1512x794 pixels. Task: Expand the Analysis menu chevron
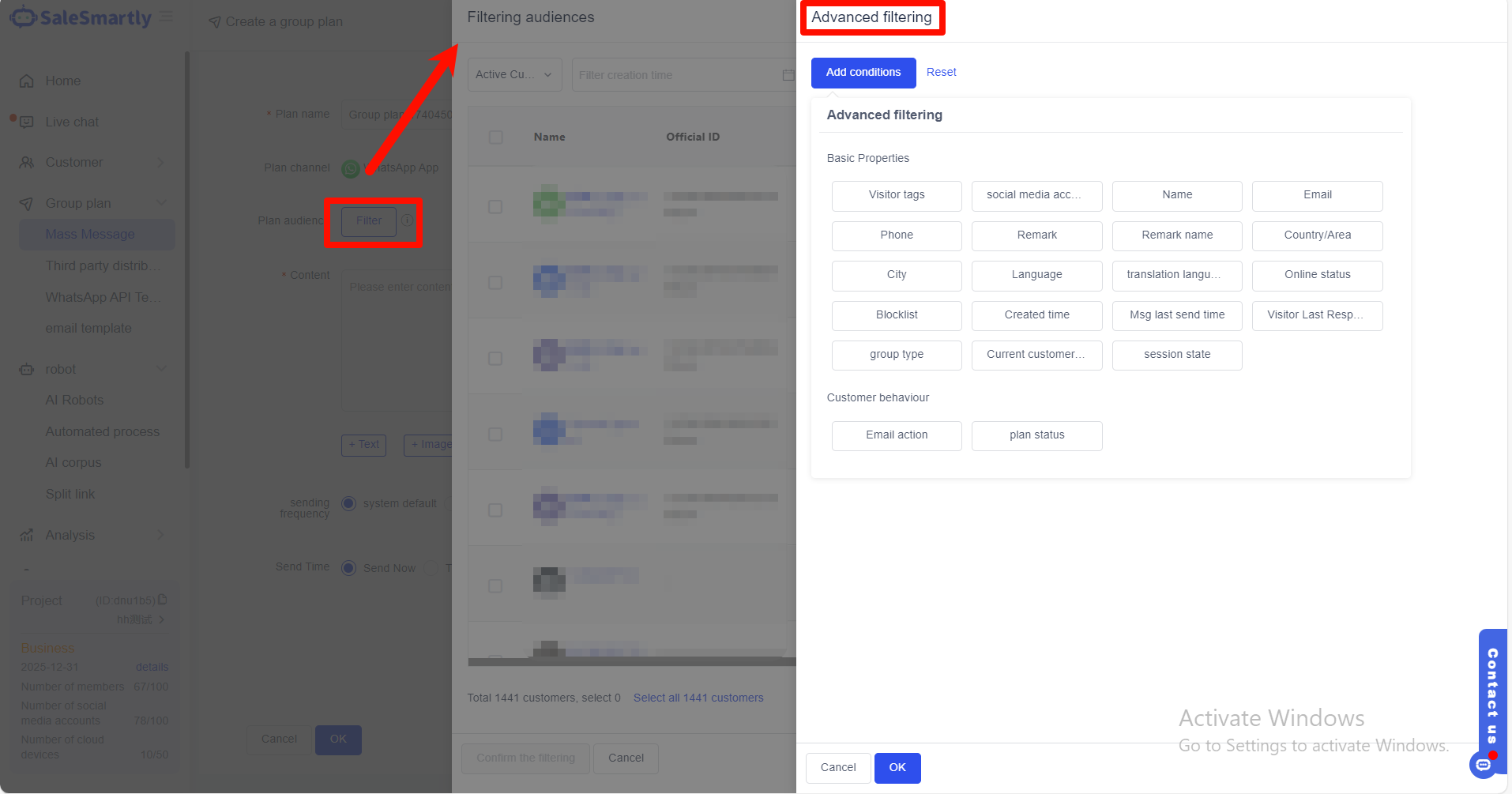pyautogui.click(x=161, y=535)
